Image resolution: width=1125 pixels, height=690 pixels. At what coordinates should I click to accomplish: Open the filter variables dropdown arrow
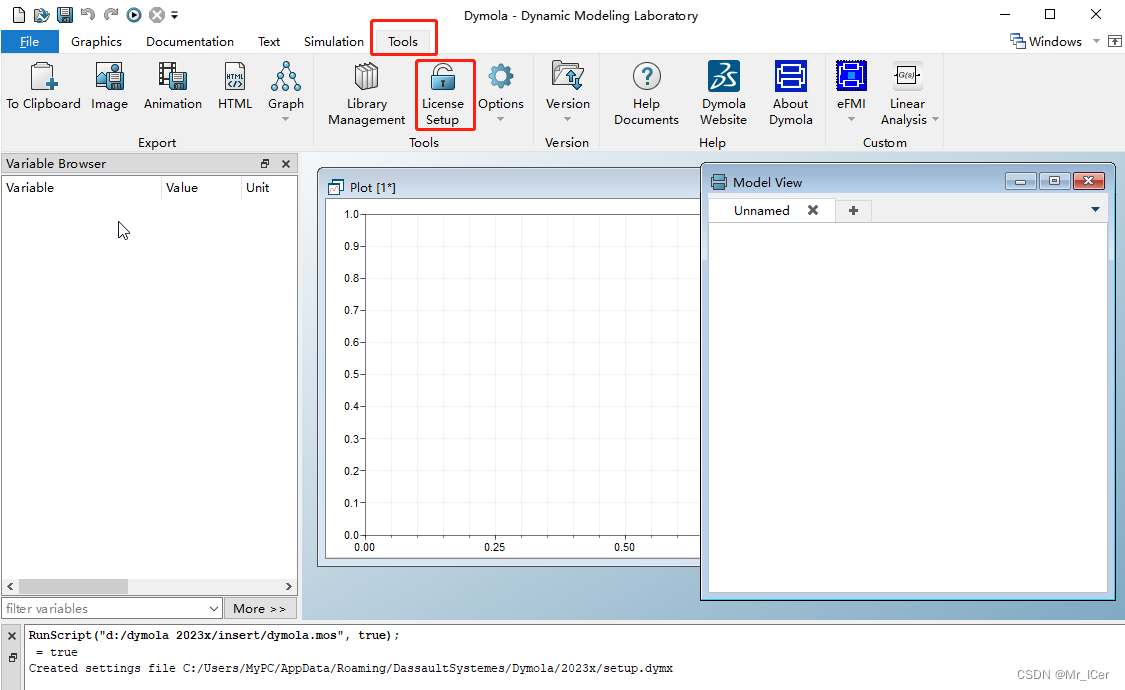coord(214,609)
